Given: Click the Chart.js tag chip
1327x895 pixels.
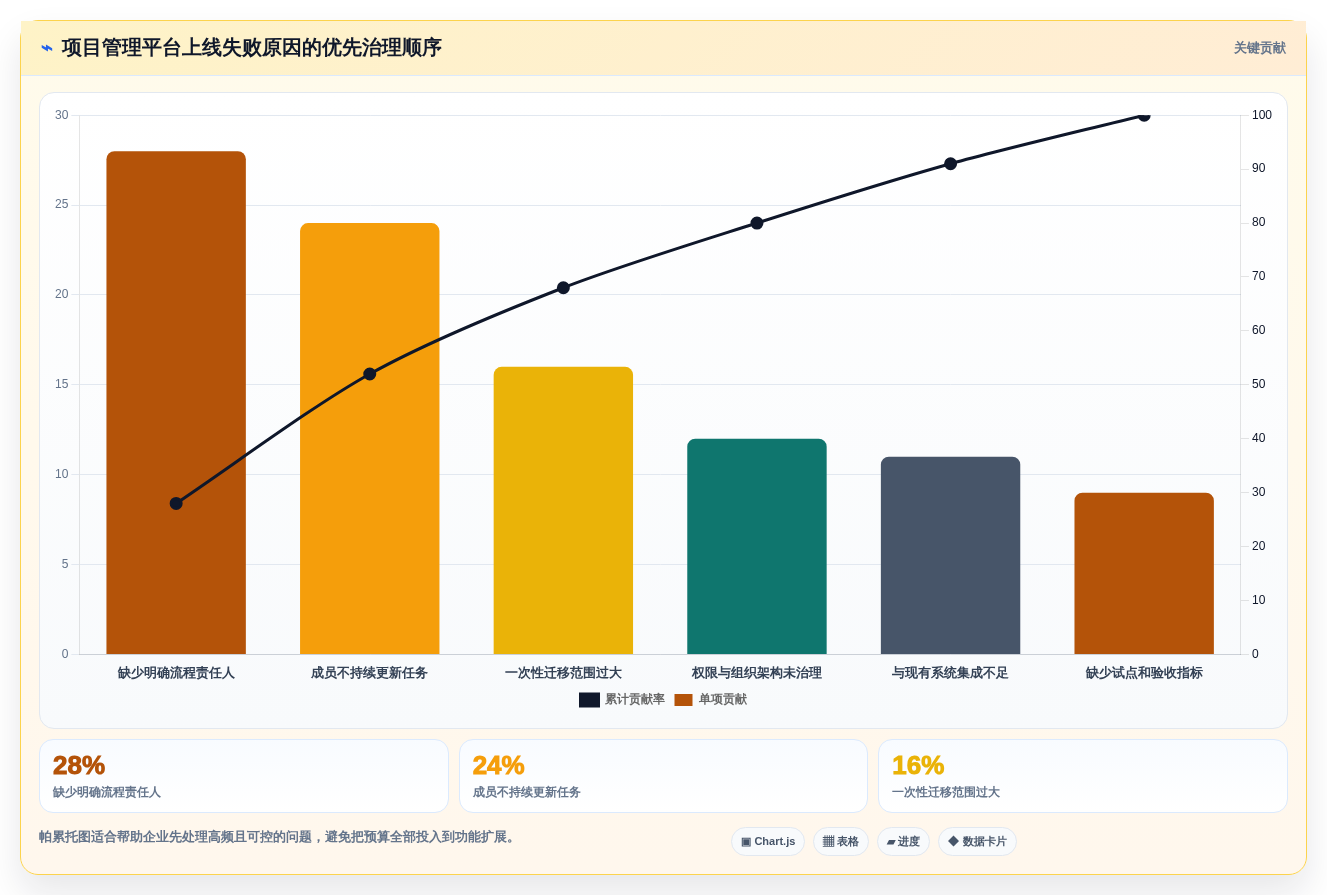Looking at the screenshot, I should 768,842.
